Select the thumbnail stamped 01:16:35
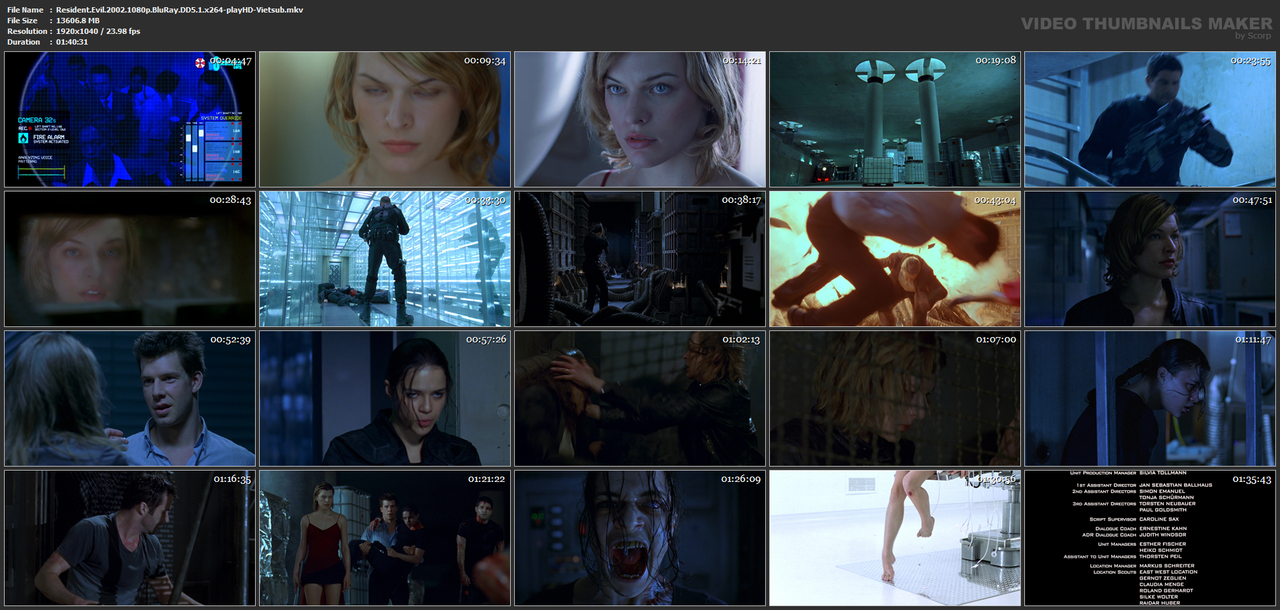 (x=130, y=538)
